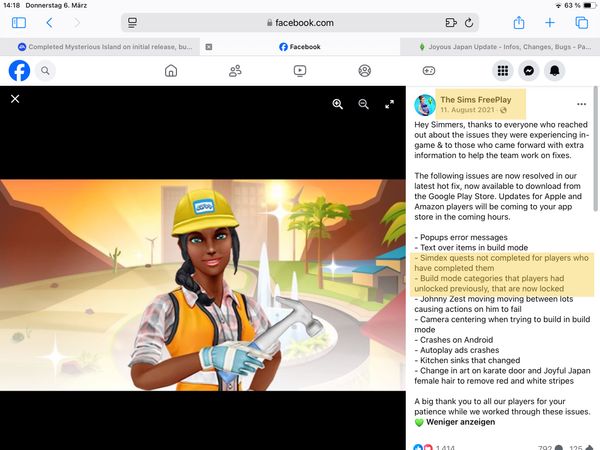Go to the Facebook Home feed icon
The width and height of the screenshot is (600, 450).
(171, 70)
